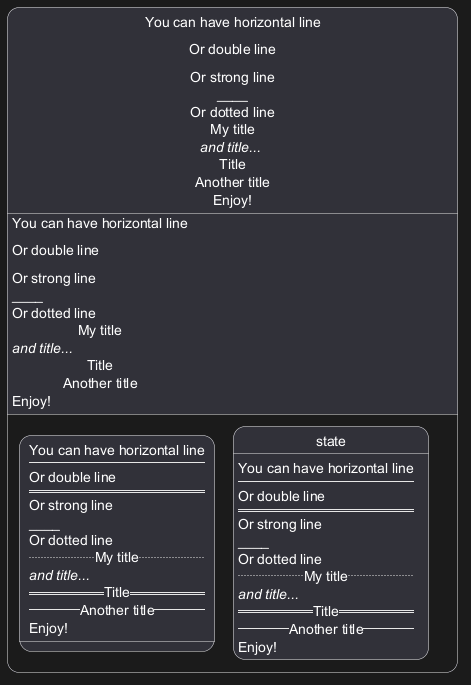Click the 'state' header label

coord(331,441)
